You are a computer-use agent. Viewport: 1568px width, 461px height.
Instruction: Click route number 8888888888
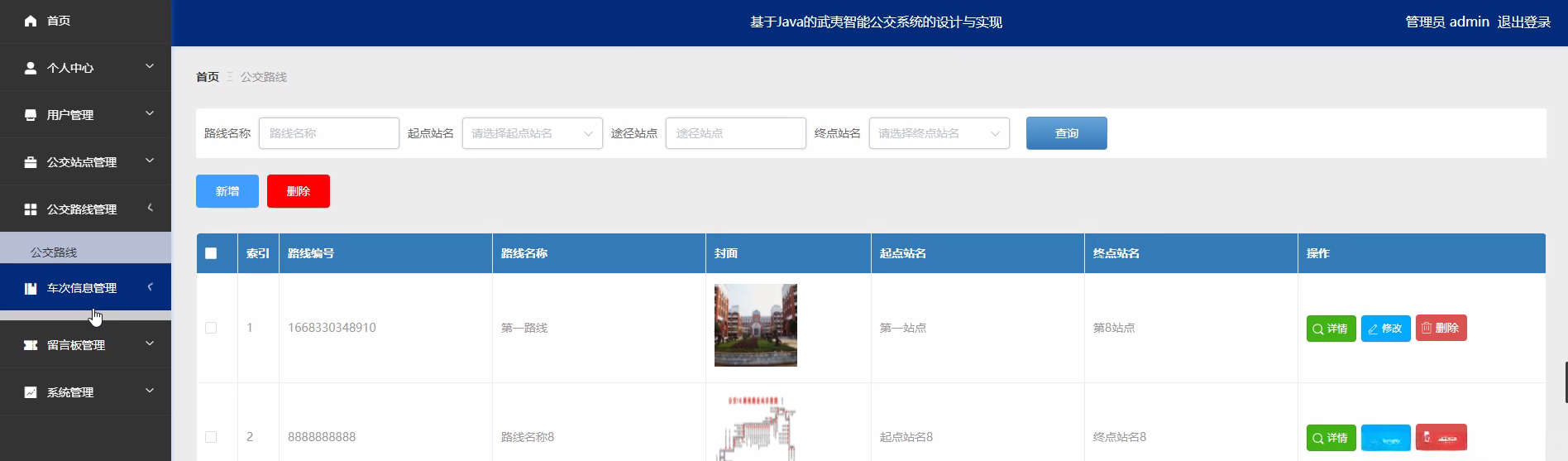pyautogui.click(x=322, y=437)
